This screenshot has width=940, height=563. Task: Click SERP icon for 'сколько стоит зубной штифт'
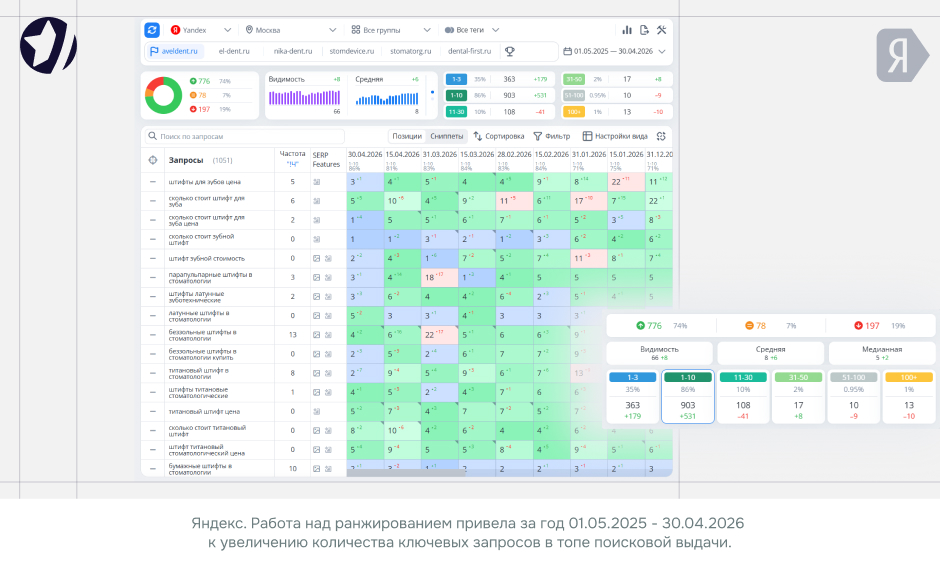point(317,239)
